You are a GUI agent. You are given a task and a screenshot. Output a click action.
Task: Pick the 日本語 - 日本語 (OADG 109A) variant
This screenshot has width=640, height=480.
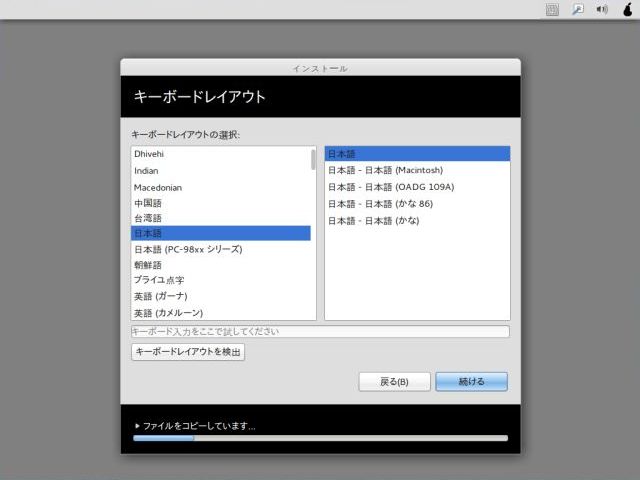tap(390, 186)
